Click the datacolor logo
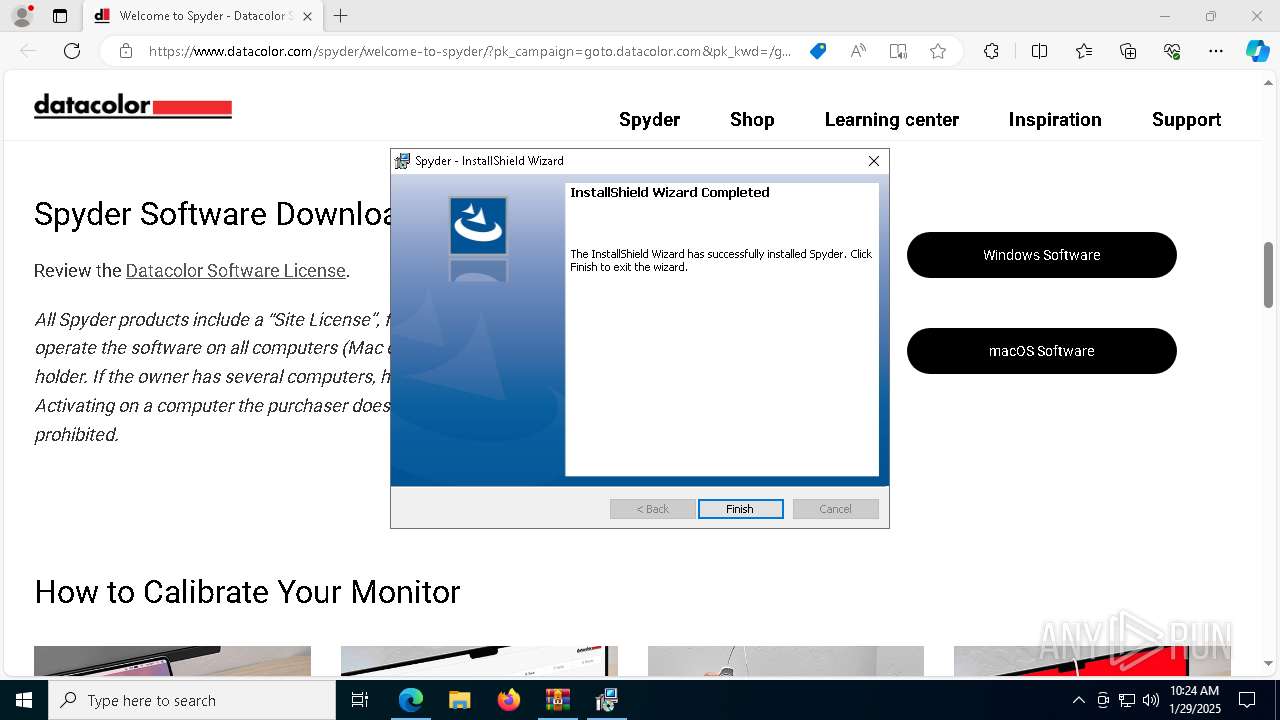1280x720 pixels. 133,106
